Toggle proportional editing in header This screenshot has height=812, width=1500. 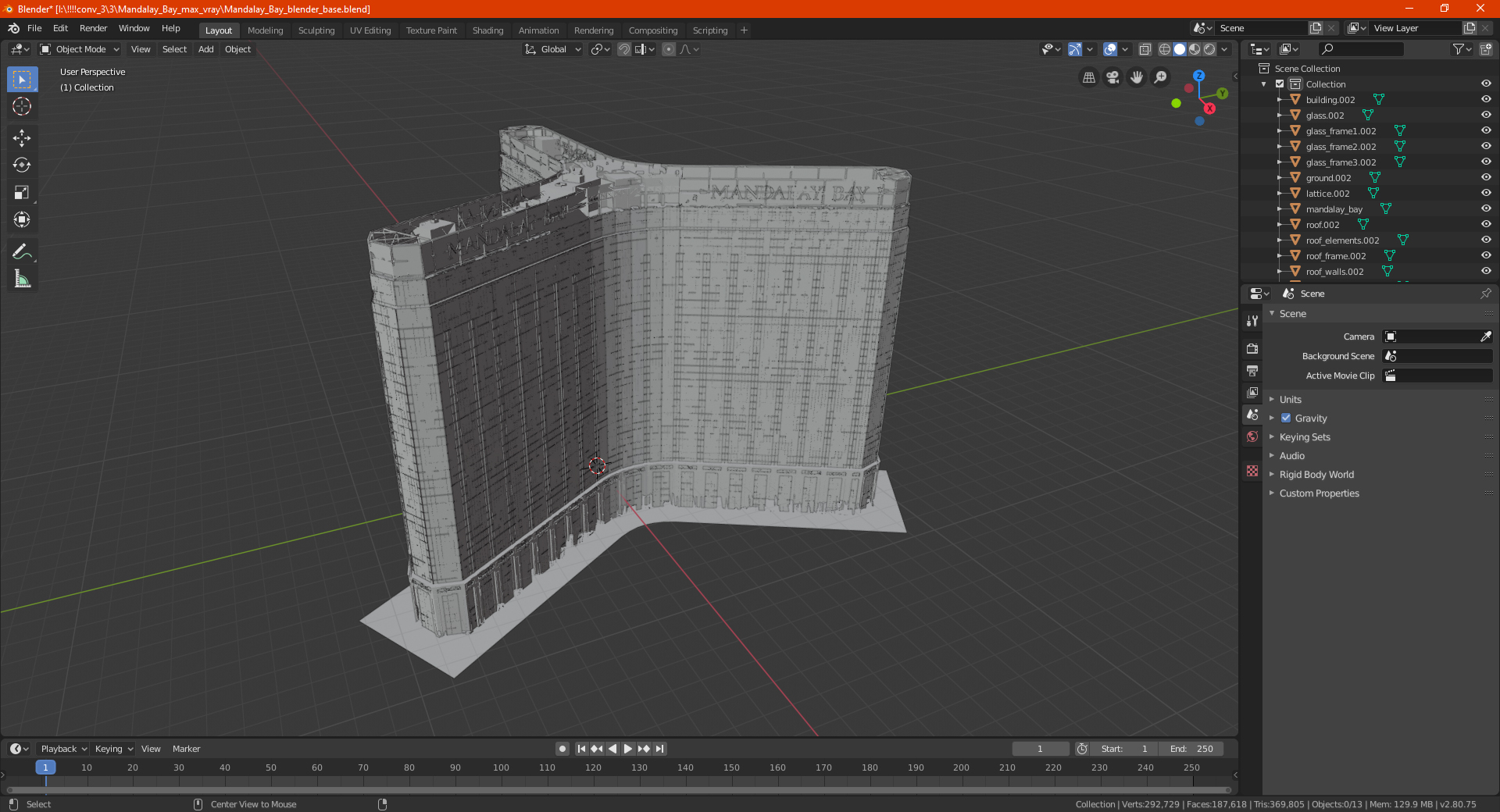[x=669, y=49]
